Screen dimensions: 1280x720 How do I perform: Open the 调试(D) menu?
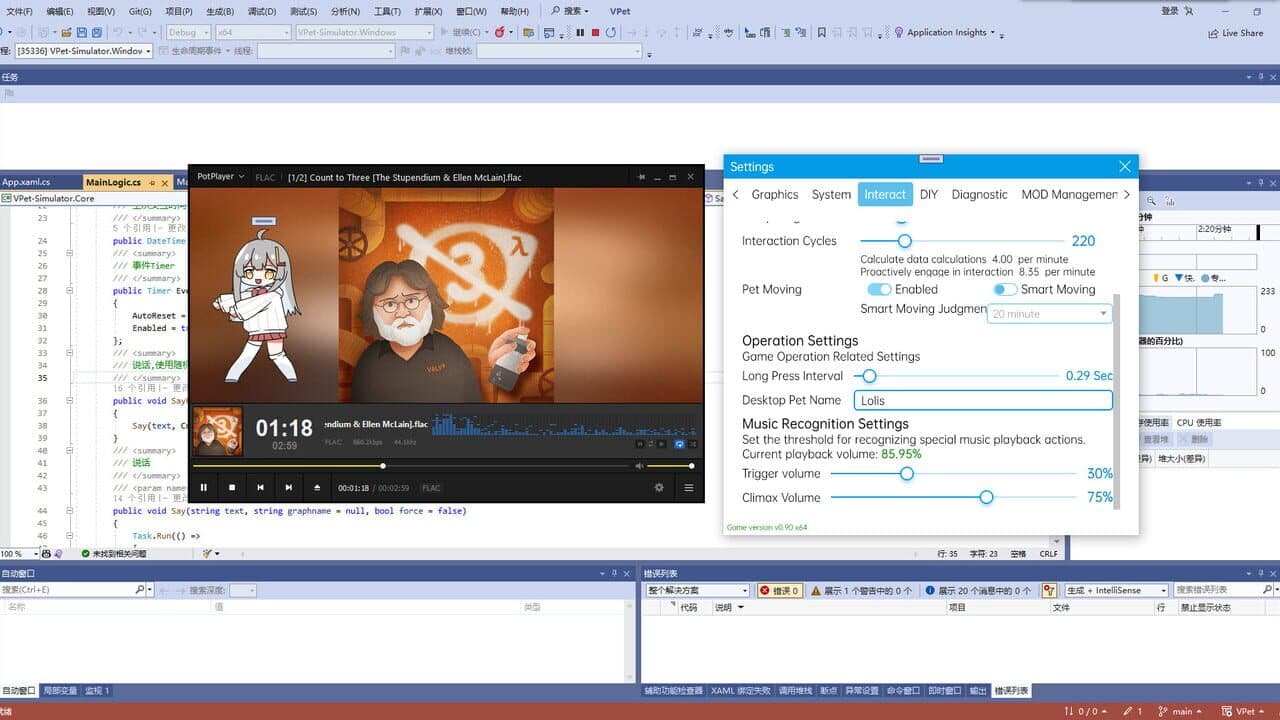coord(262,11)
